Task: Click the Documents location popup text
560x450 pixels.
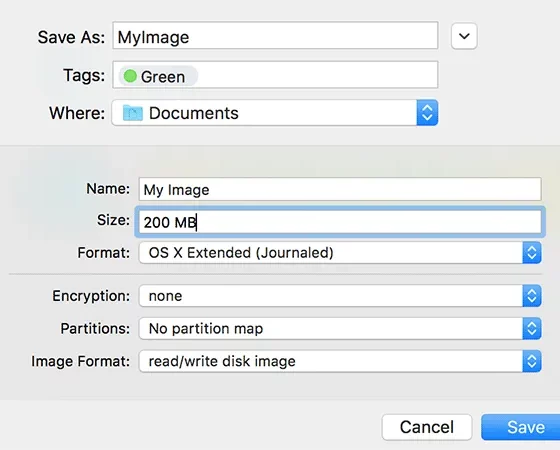Action: 194,113
